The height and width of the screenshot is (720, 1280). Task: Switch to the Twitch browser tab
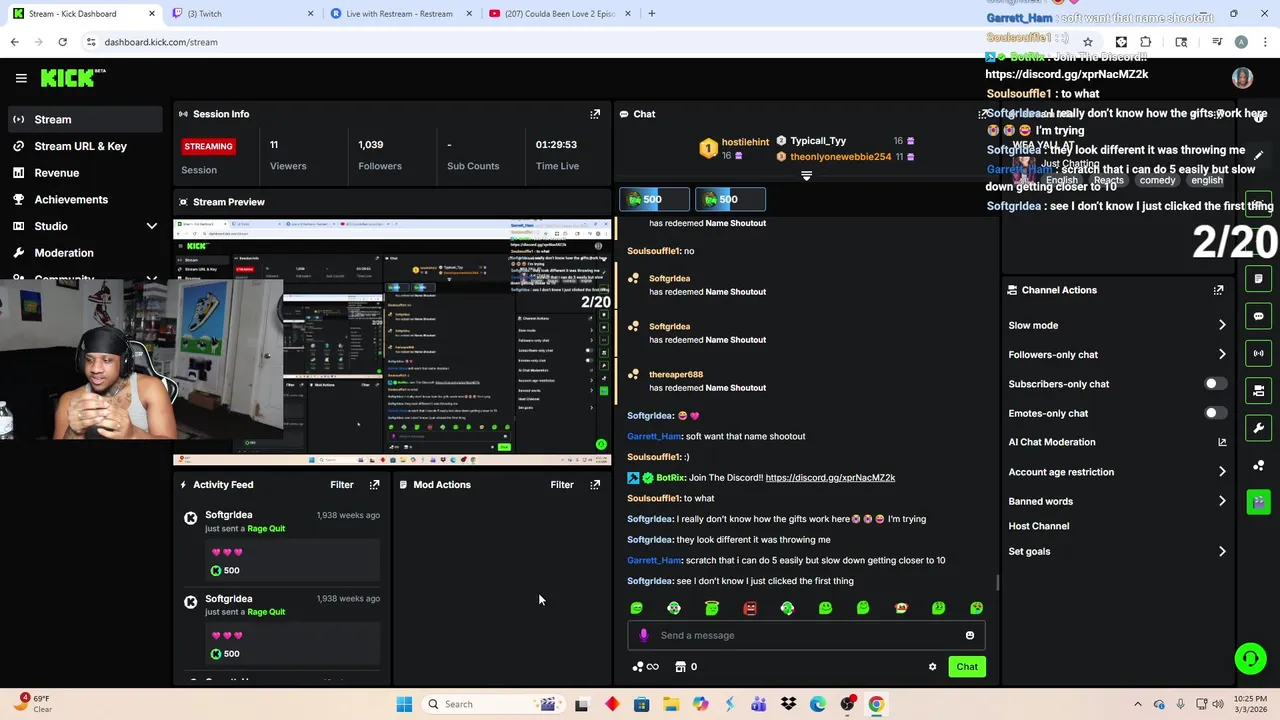click(x=240, y=14)
